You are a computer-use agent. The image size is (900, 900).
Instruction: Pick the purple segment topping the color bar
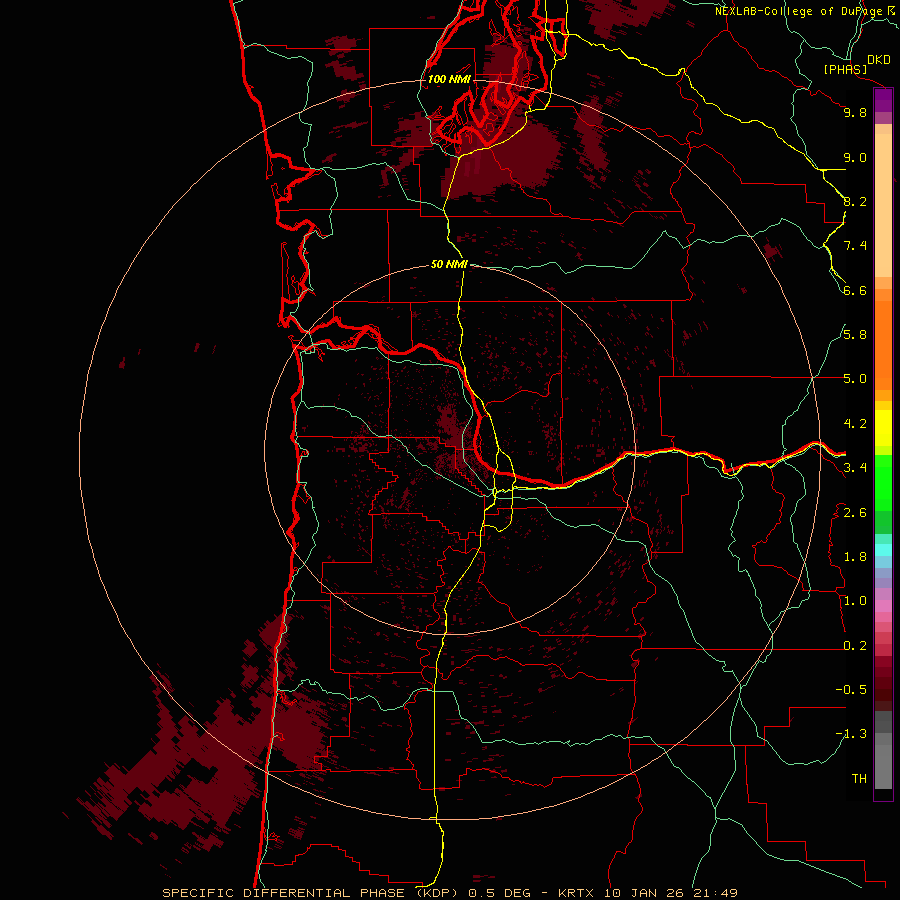883,100
